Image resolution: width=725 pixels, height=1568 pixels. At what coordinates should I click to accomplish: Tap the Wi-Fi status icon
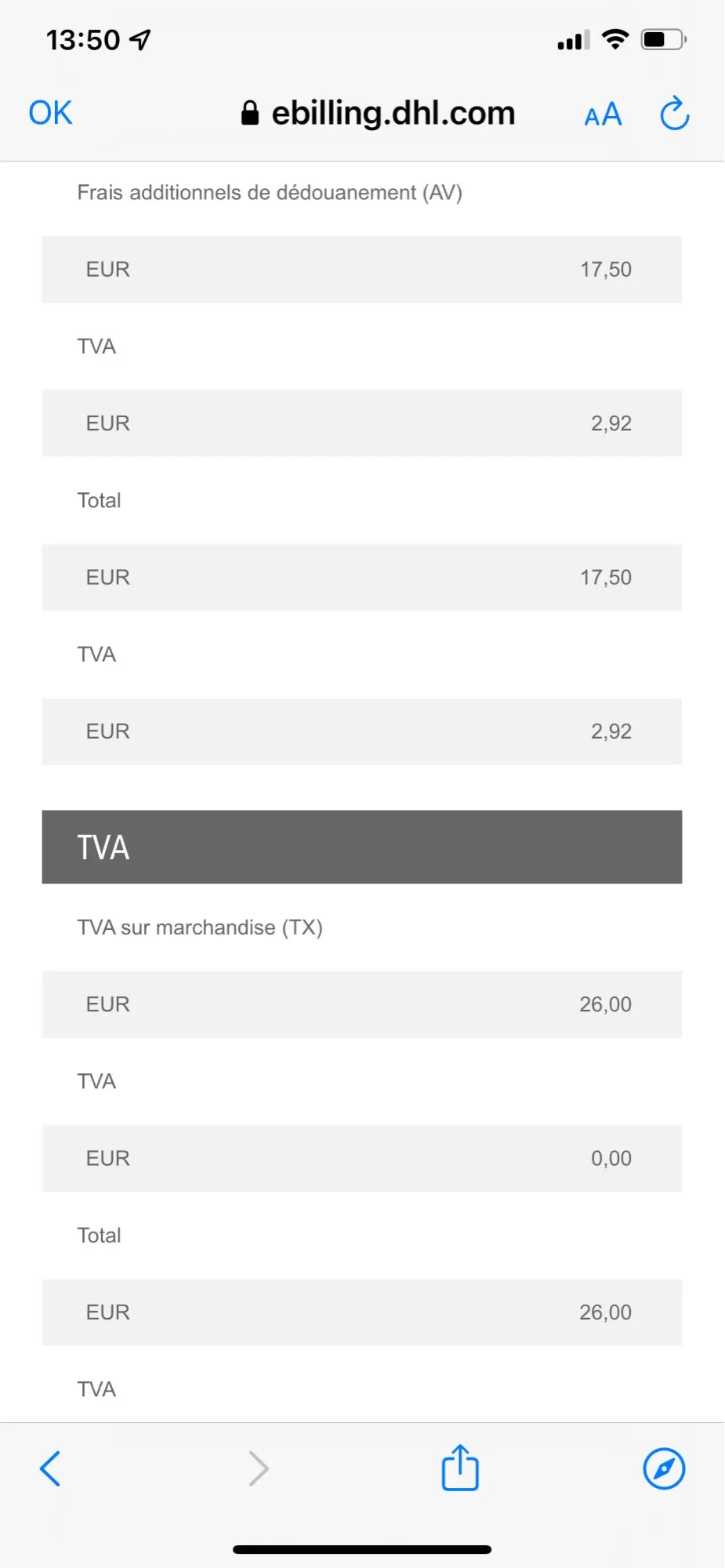point(615,38)
